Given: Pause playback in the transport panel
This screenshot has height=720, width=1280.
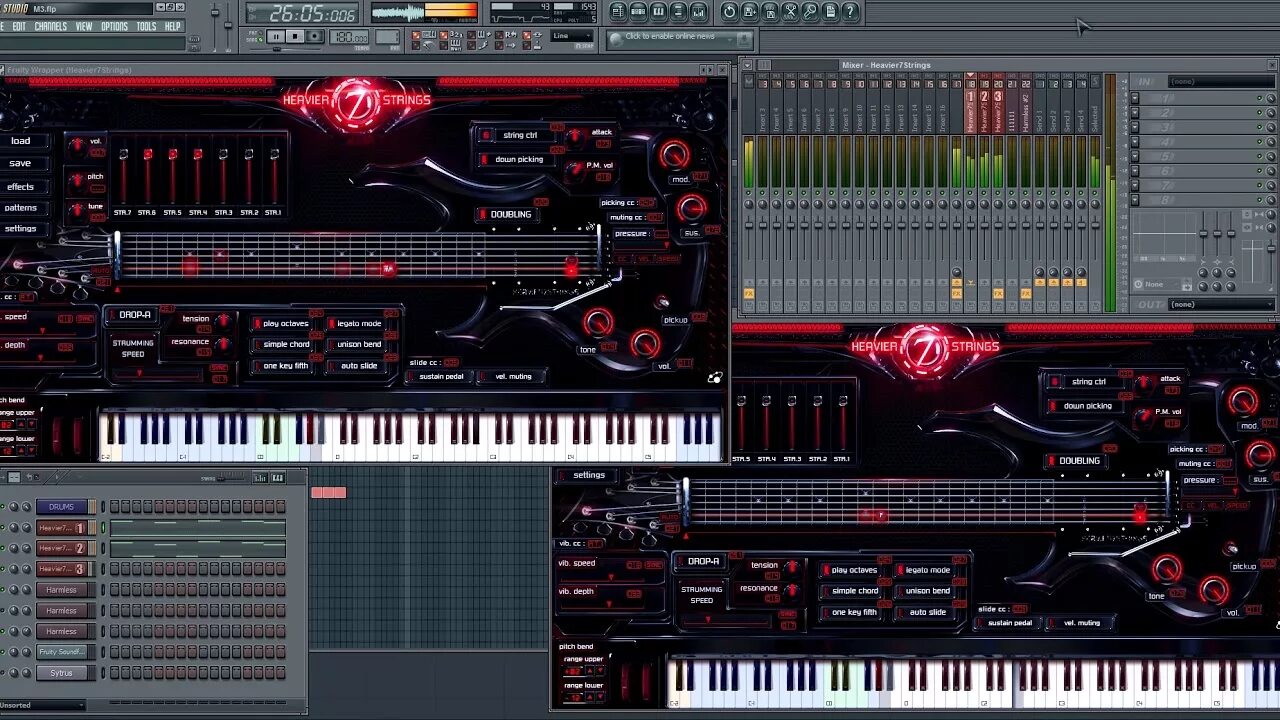Looking at the screenshot, I should (275, 37).
